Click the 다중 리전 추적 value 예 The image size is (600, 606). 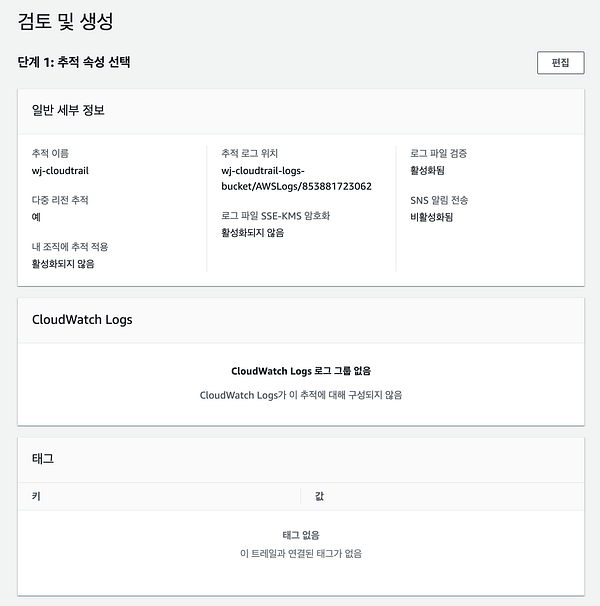point(36,217)
